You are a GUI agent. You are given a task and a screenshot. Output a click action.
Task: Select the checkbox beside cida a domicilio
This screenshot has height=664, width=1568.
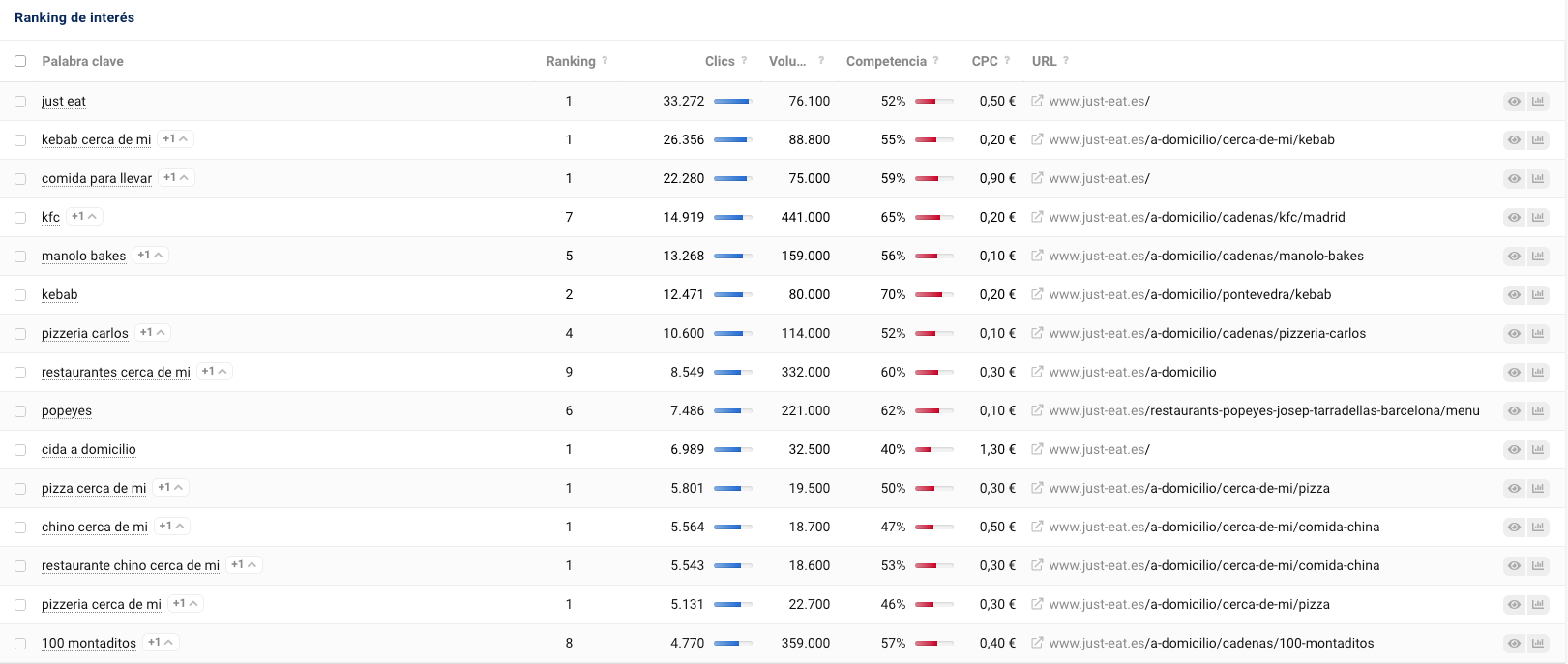point(20,449)
